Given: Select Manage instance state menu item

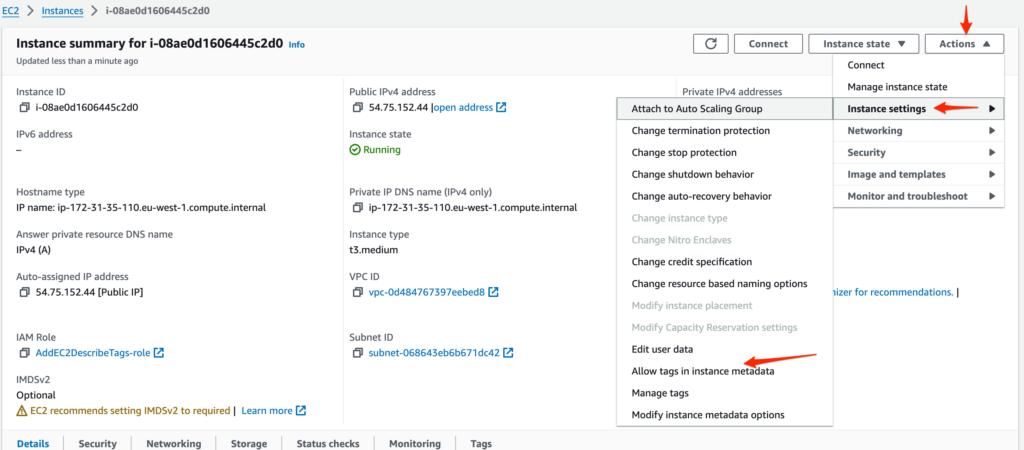Looking at the screenshot, I should [919, 87].
